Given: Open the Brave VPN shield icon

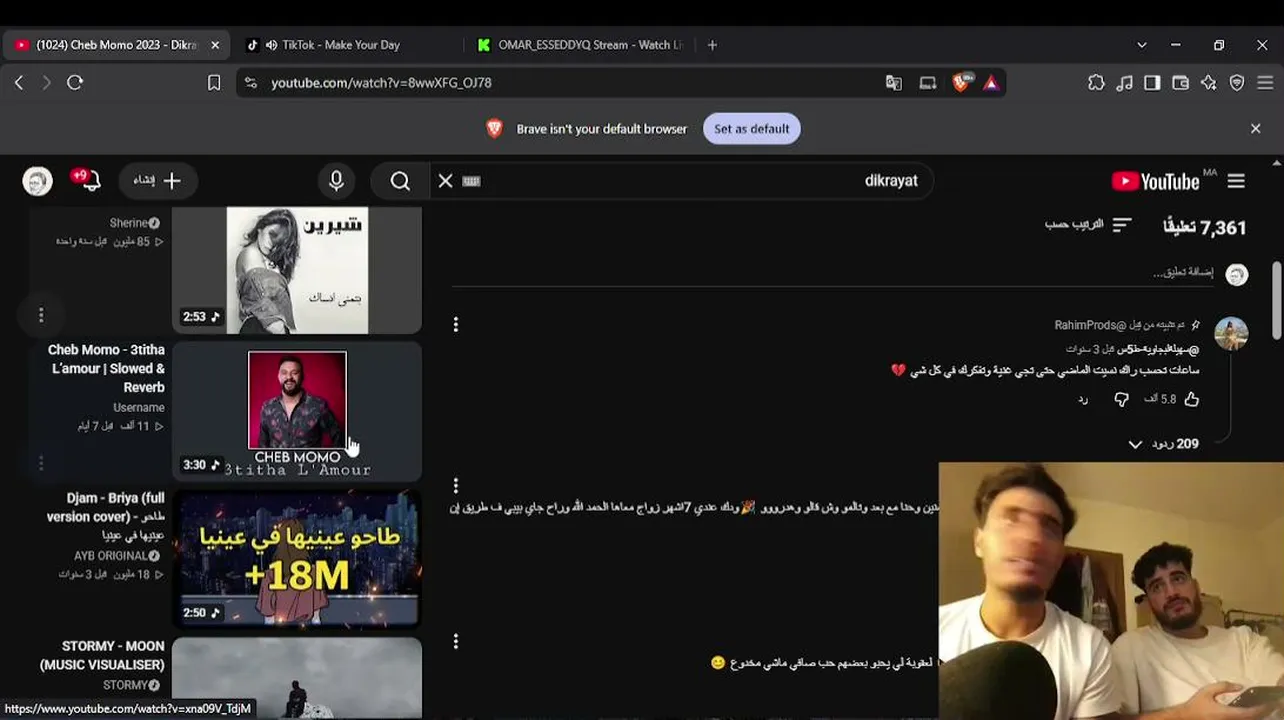Looking at the screenshot, I should pos(1237,83).
